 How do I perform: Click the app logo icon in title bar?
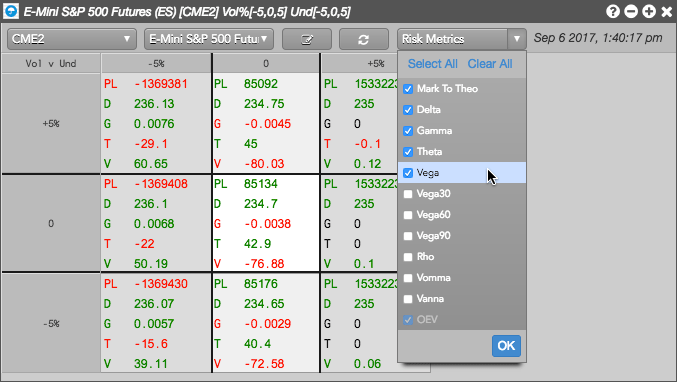[10, 11]
